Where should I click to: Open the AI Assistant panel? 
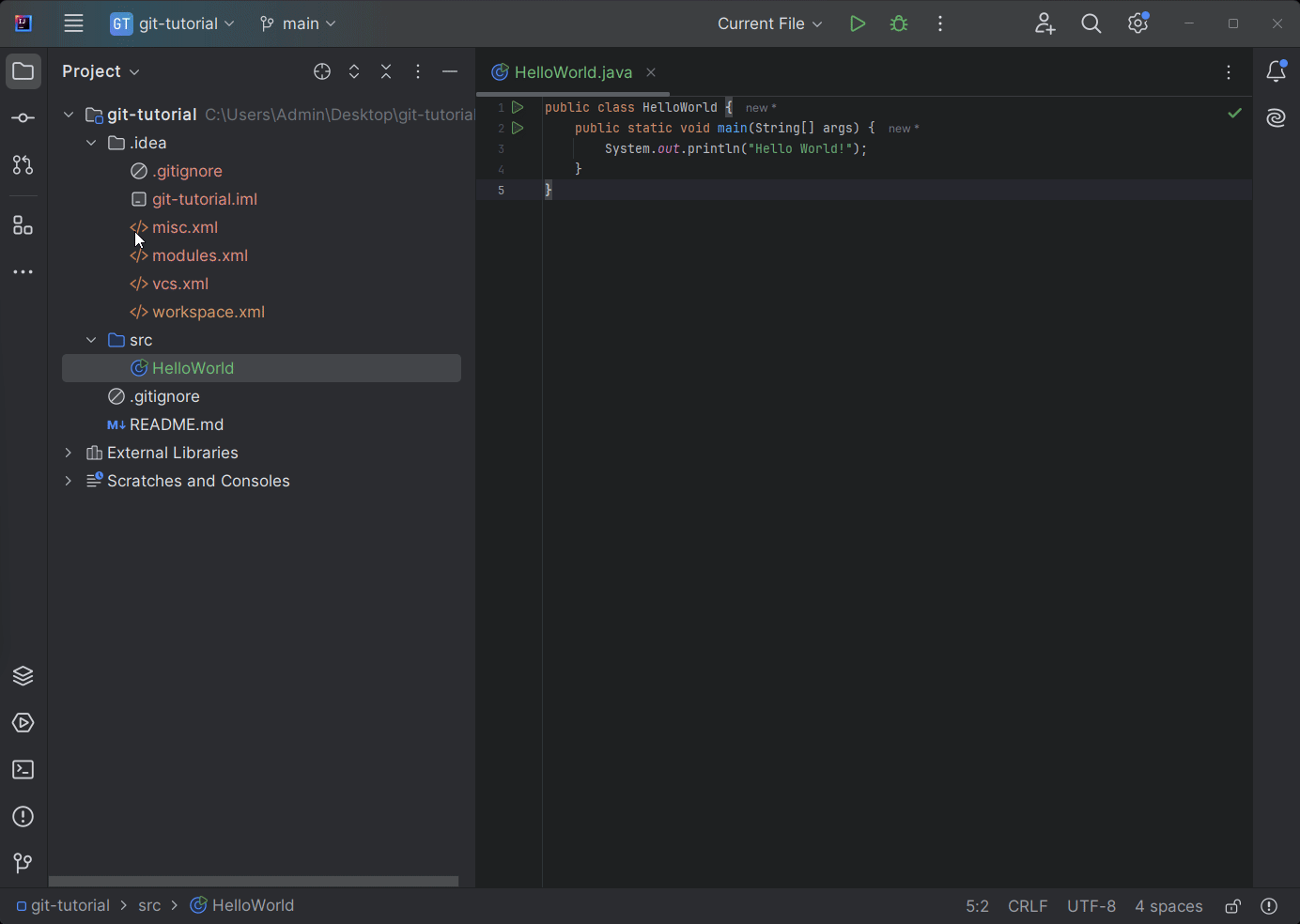(1276, 118)
